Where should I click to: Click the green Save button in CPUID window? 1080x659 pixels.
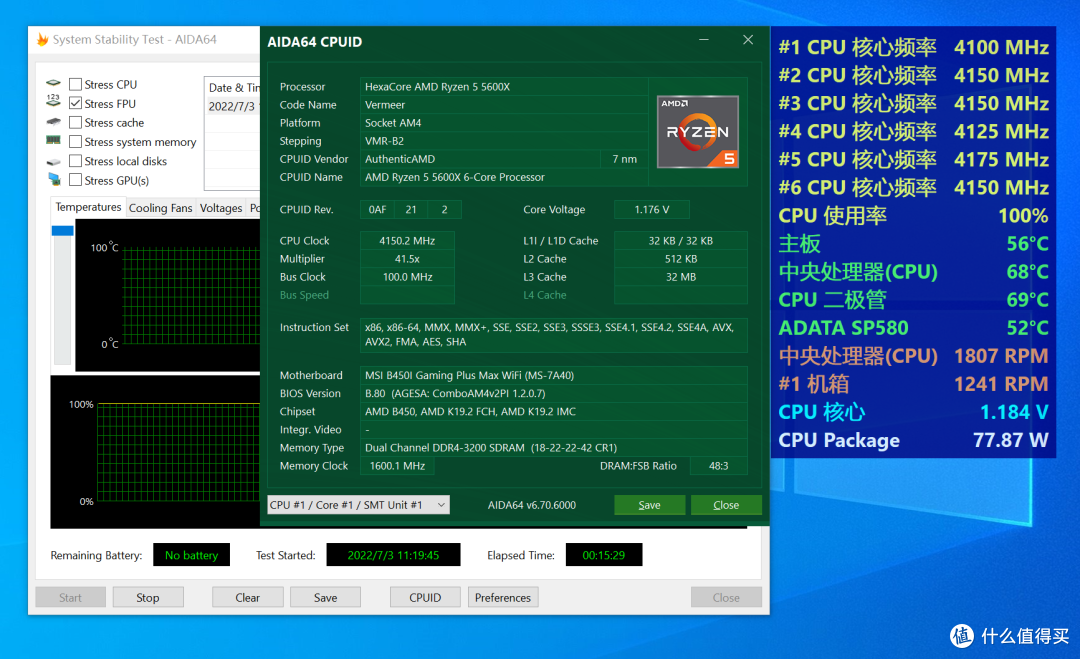click(x=650, y=505)
